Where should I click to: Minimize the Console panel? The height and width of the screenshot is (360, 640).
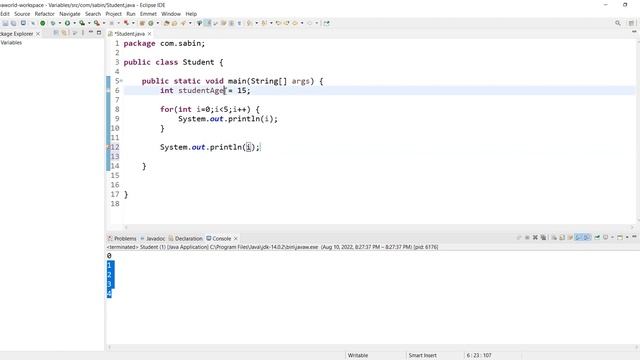point(634,237)
